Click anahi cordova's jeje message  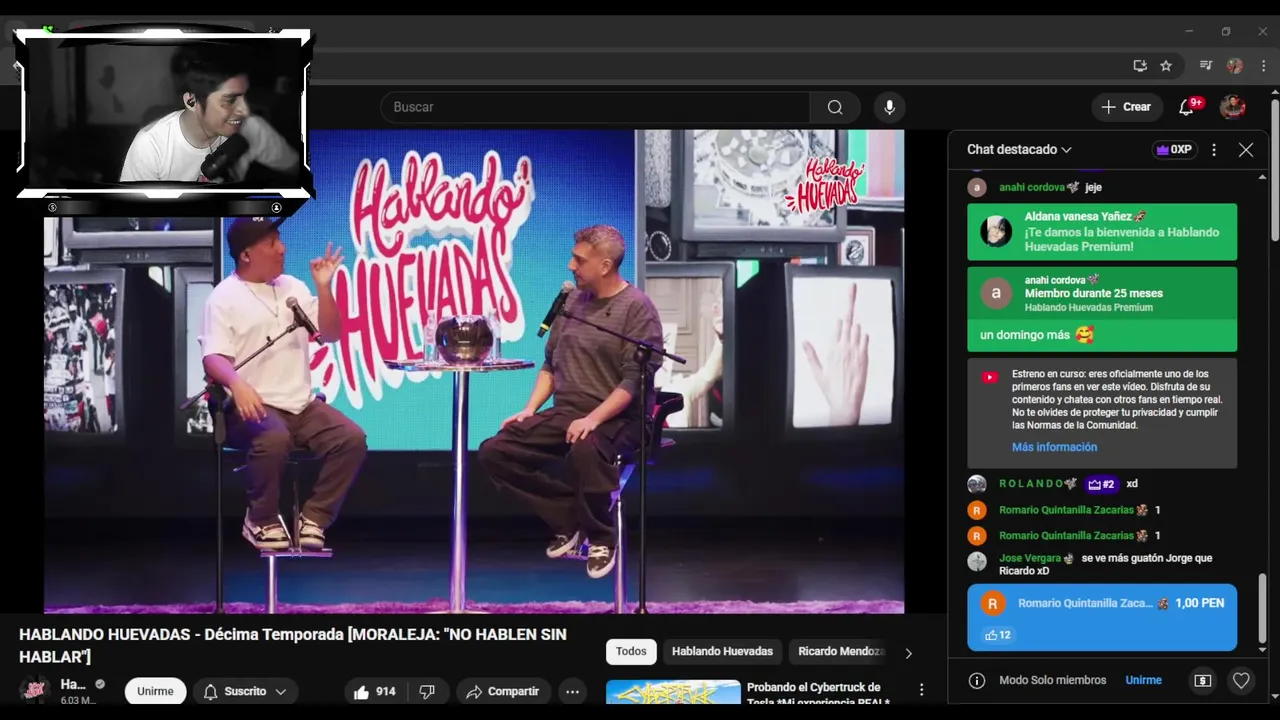1102,187
